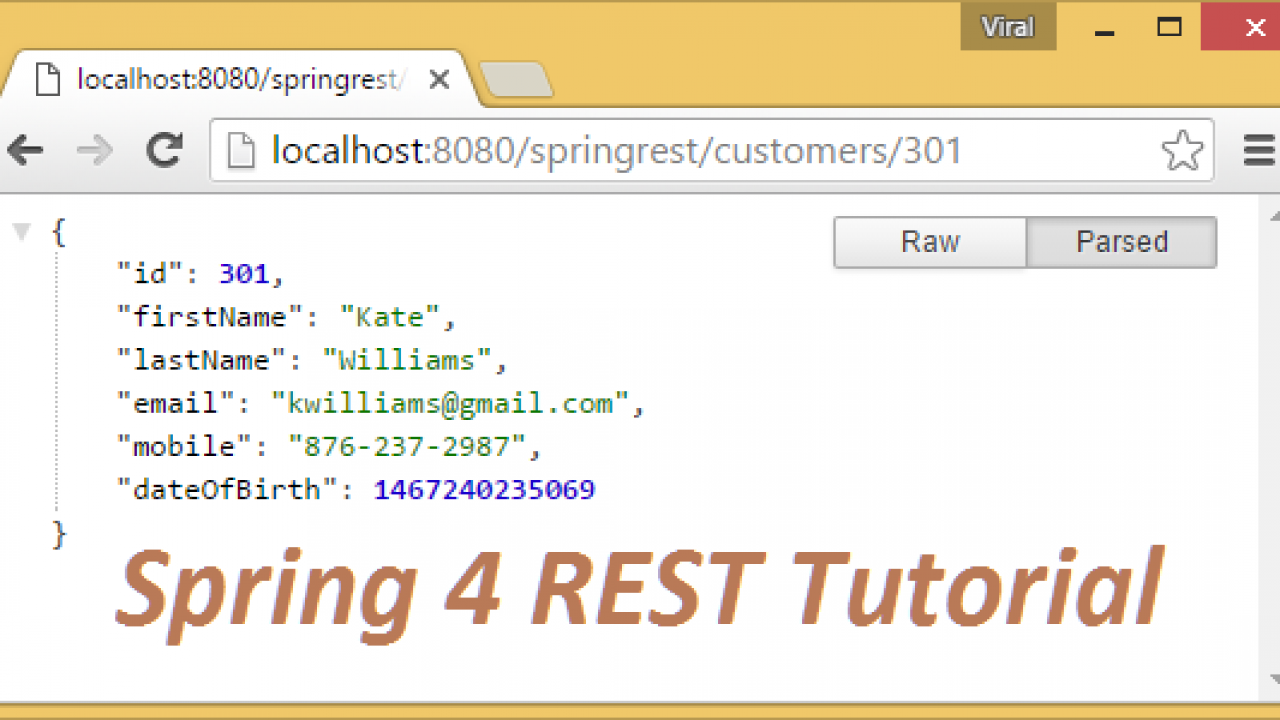Click the vertical scrollbar up arrow

tap(1274, 214)
